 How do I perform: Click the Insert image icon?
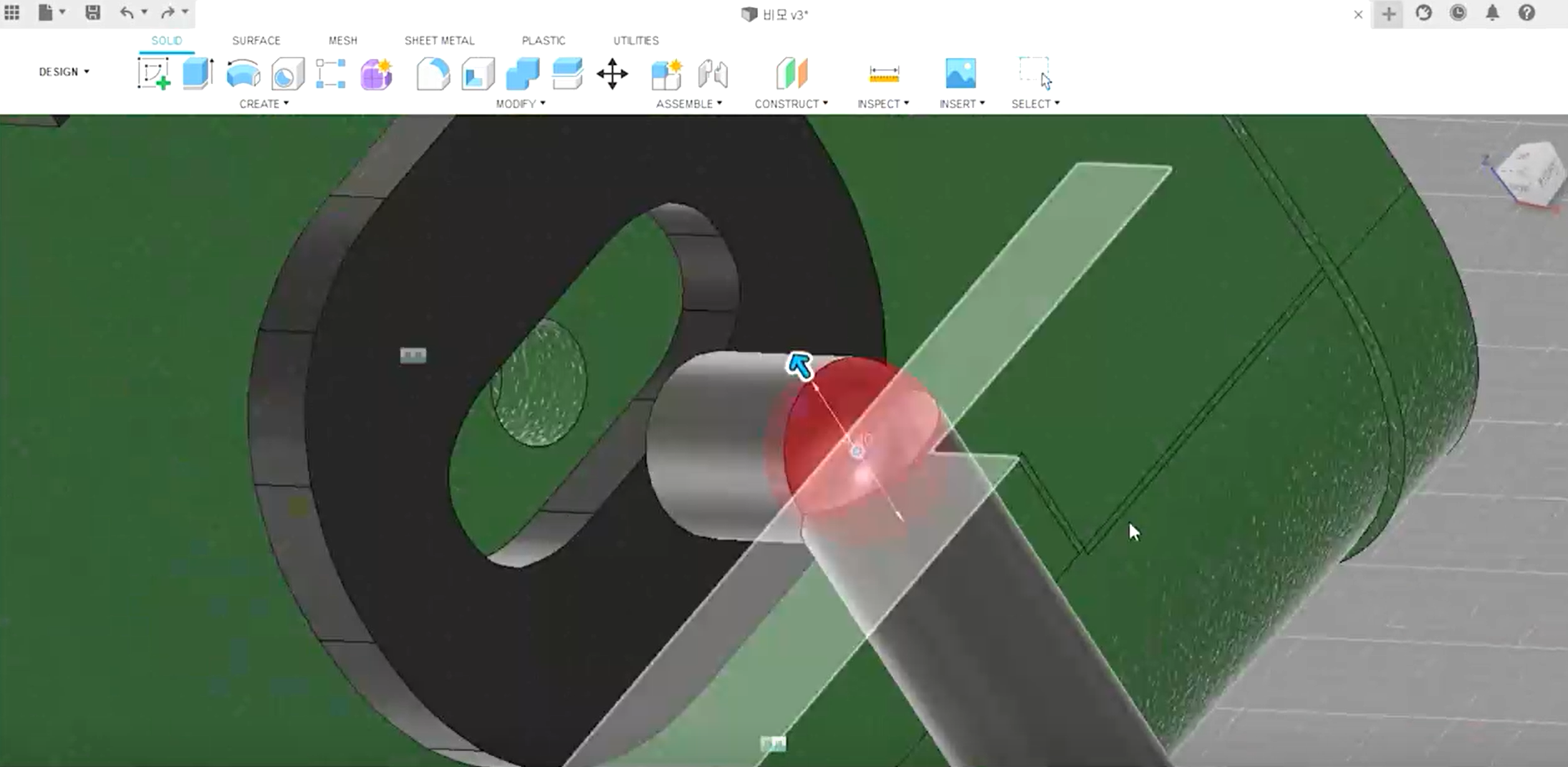click(x=960, y=74)
